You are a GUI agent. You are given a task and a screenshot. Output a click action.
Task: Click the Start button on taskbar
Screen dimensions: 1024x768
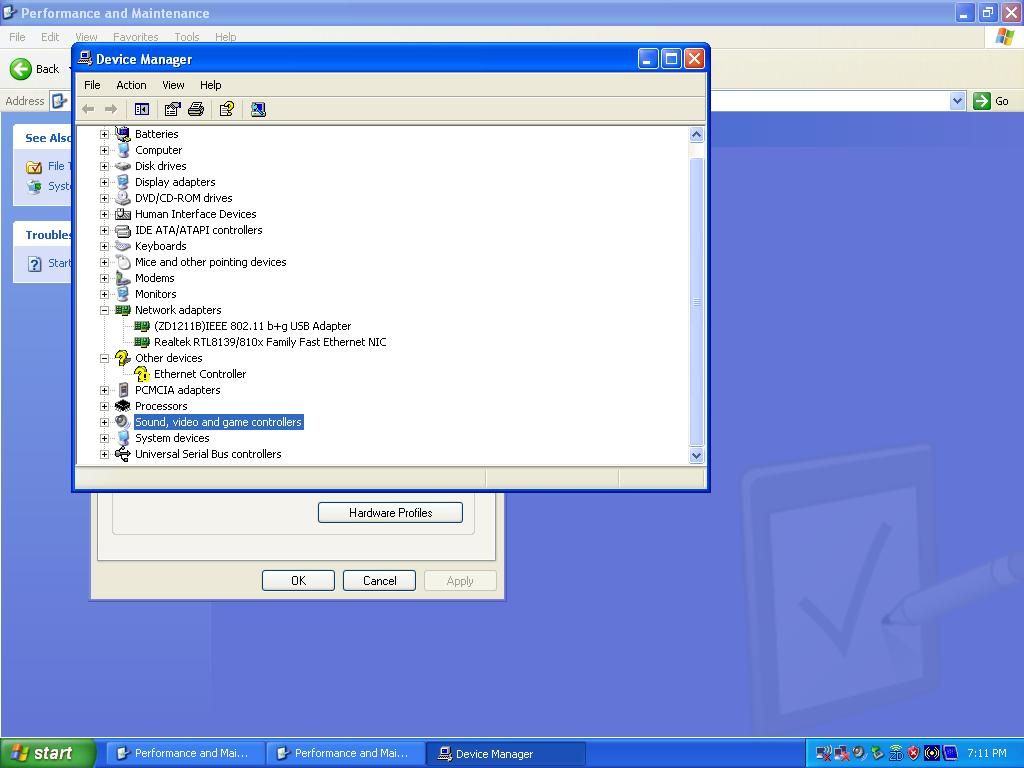[x=48, y=753]
